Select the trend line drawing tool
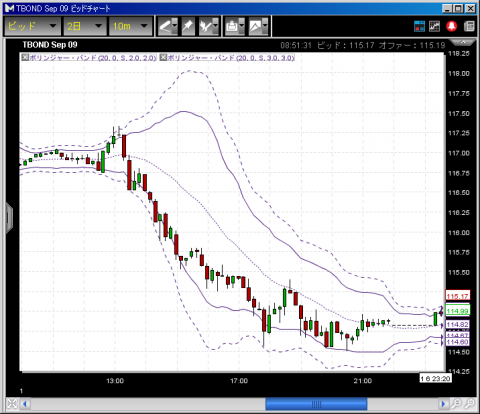This screenshot has width=480, height=414. [165, 26]
